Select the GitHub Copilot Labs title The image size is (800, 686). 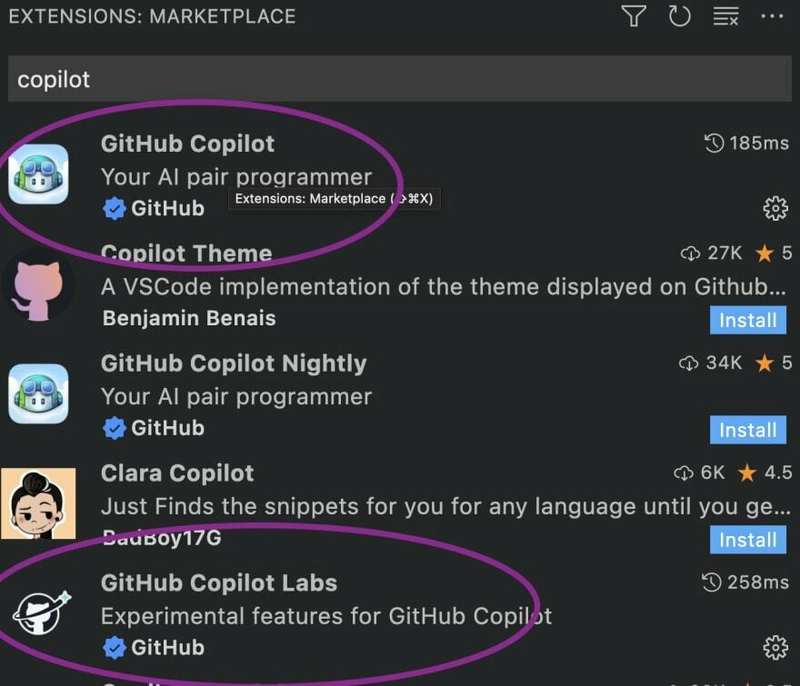click(219, 583)
